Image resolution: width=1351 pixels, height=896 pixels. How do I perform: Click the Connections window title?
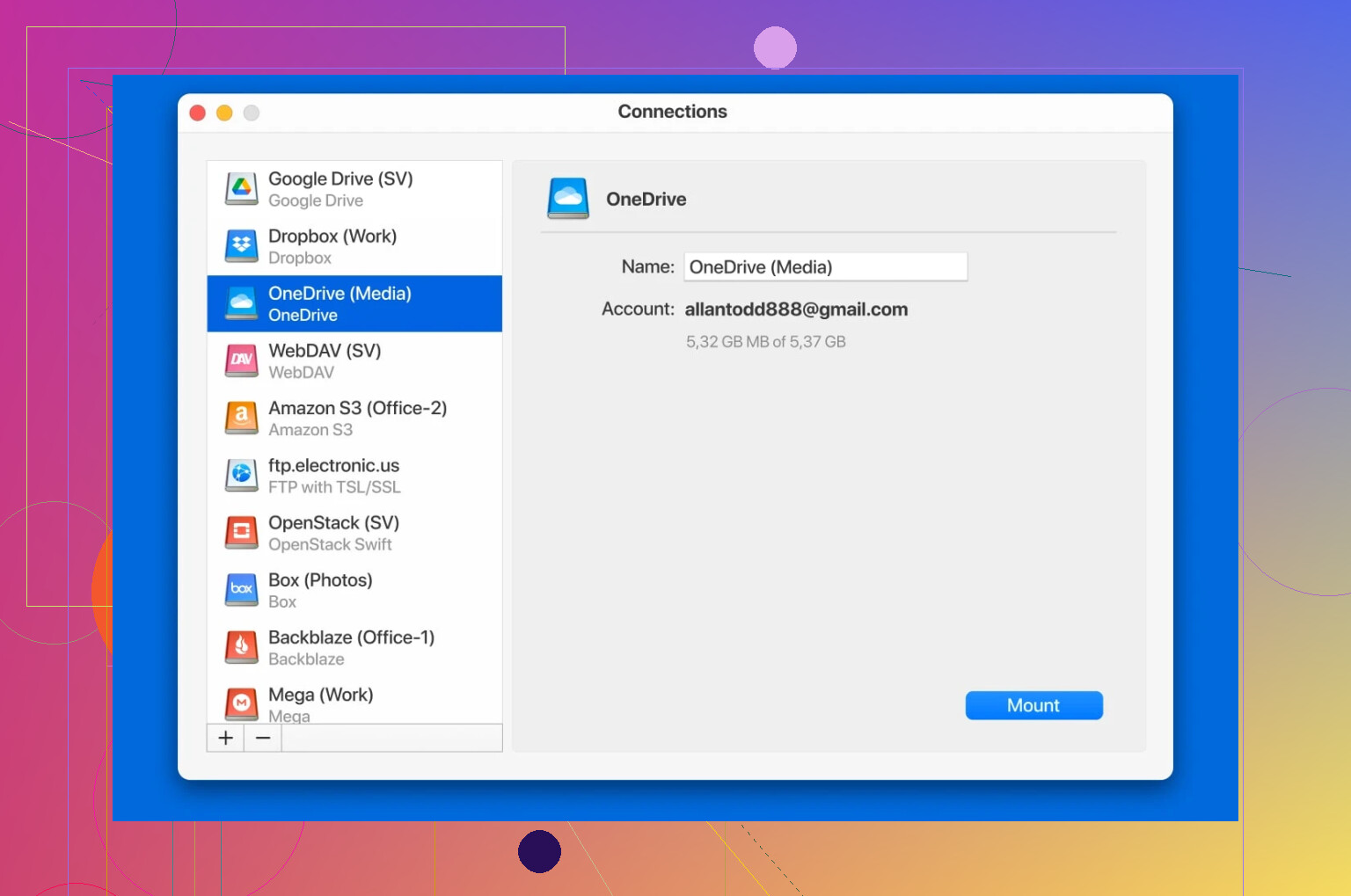click(672, 112)
